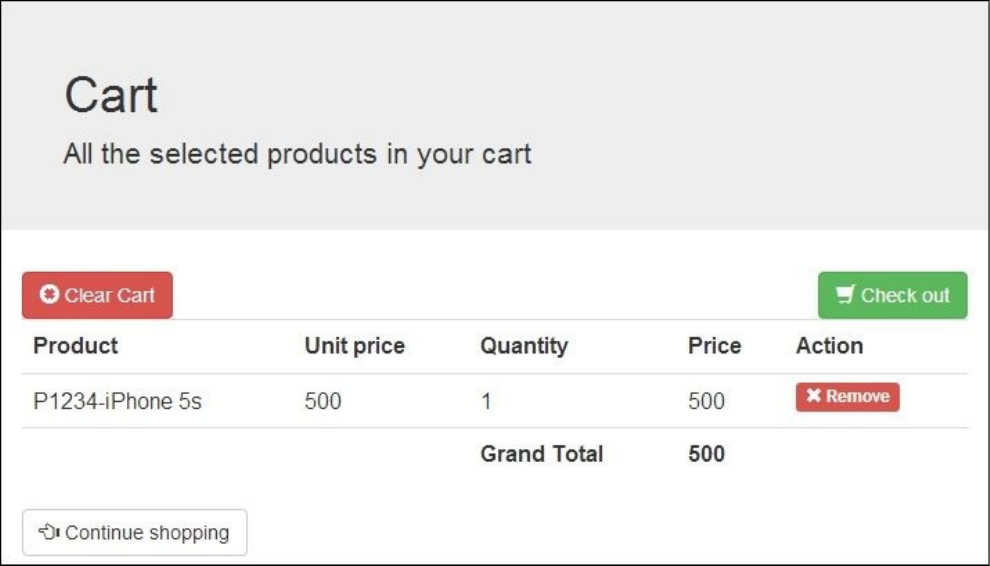Proceed with the green Check out button
The height and width of the screenshot is (566, 990).
pyautogui.click(x=892, y=295)
